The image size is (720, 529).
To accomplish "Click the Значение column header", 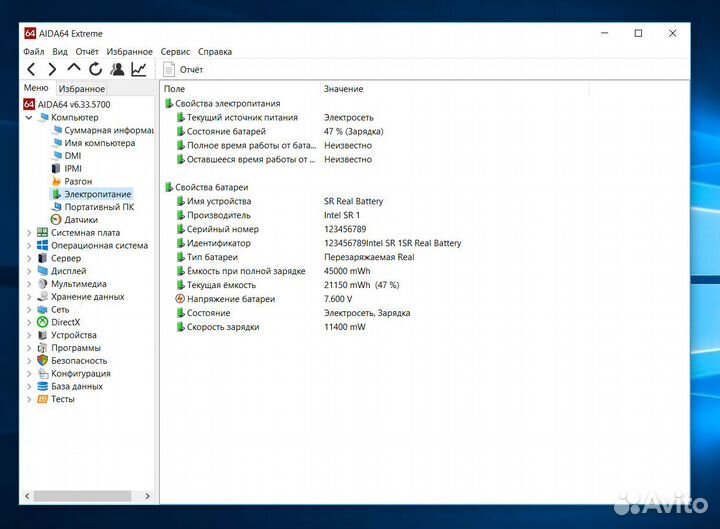I will tap(343, 89).
